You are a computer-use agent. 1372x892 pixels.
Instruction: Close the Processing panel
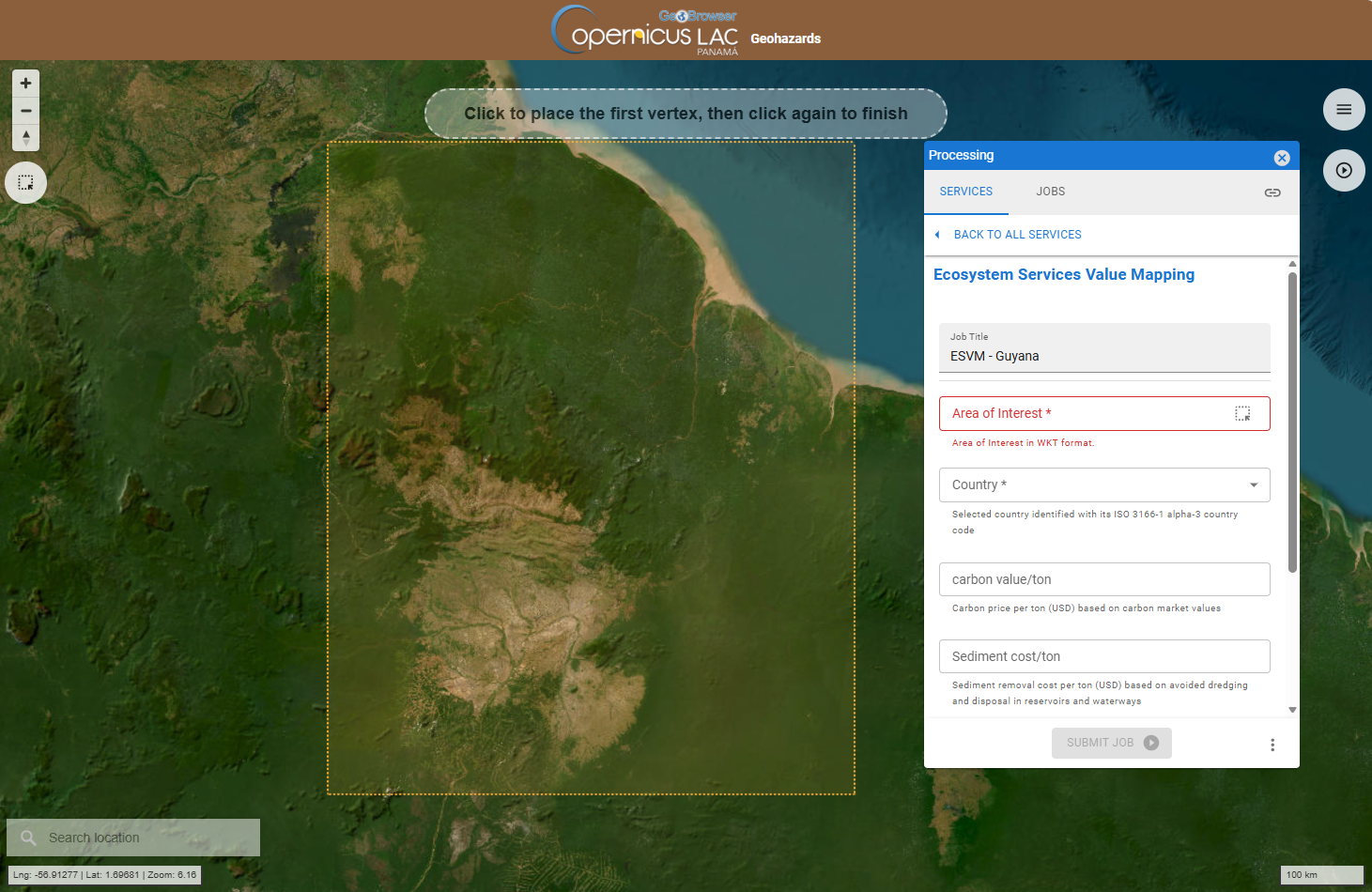[x=1282, y=158]
